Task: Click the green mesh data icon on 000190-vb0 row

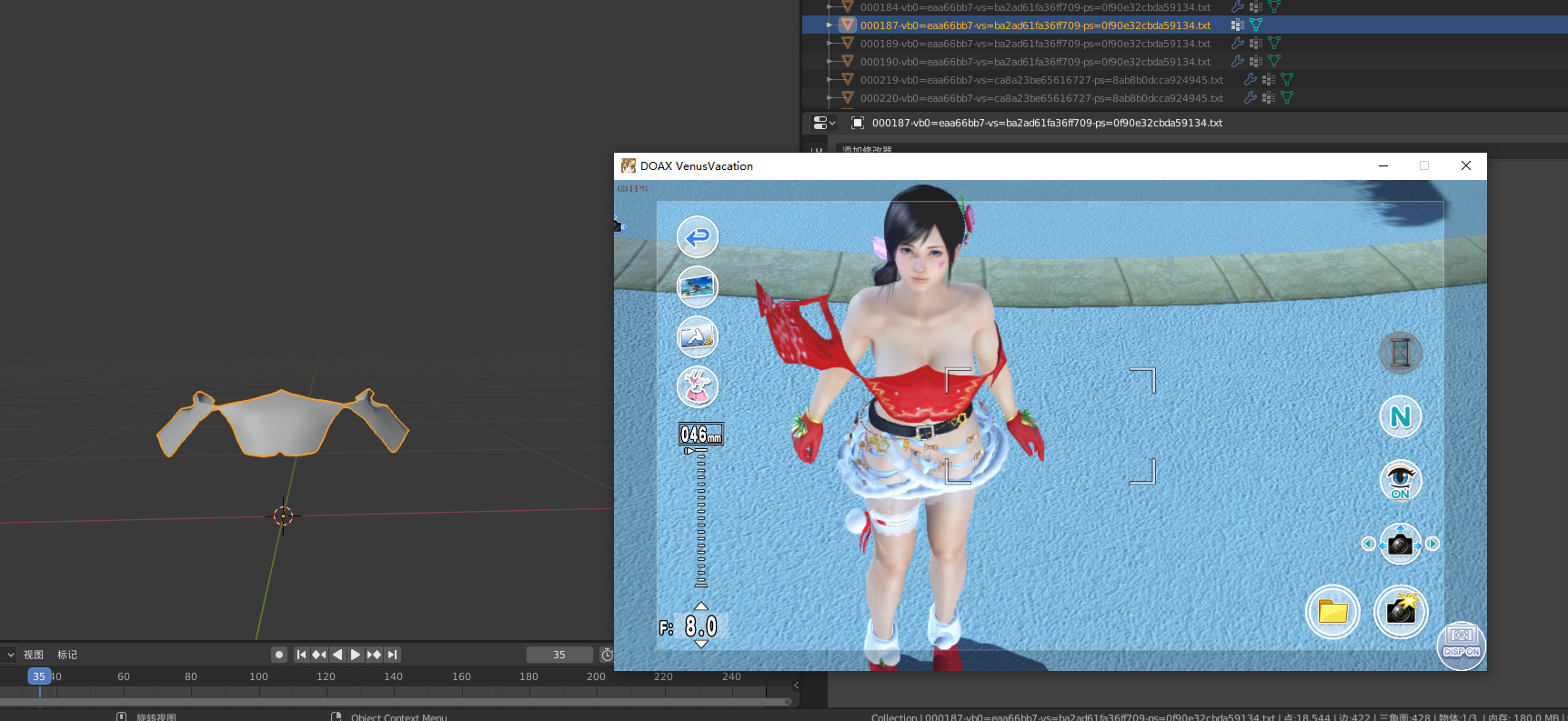Action: [1274, 62]
